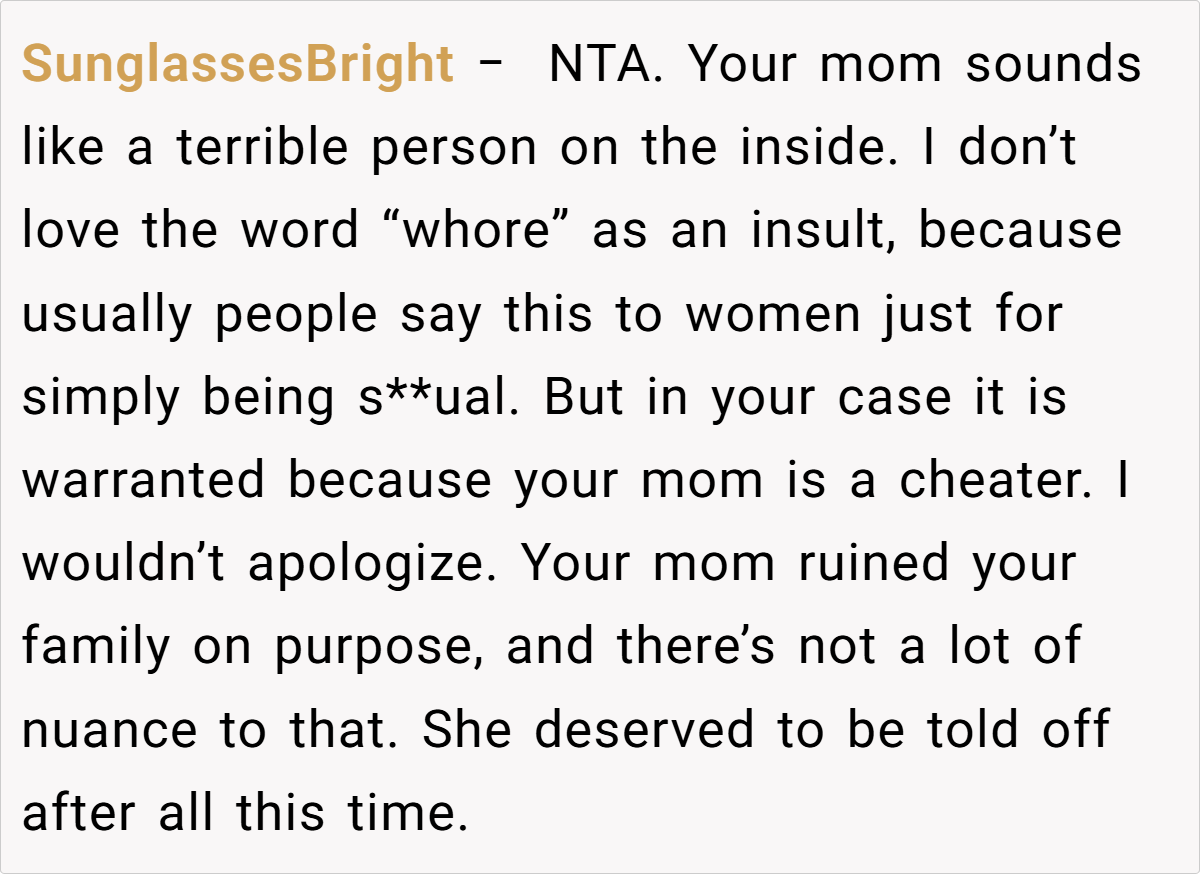Click the word "terrible" in the comment
1200x874 pixels.
pos(263,149)
